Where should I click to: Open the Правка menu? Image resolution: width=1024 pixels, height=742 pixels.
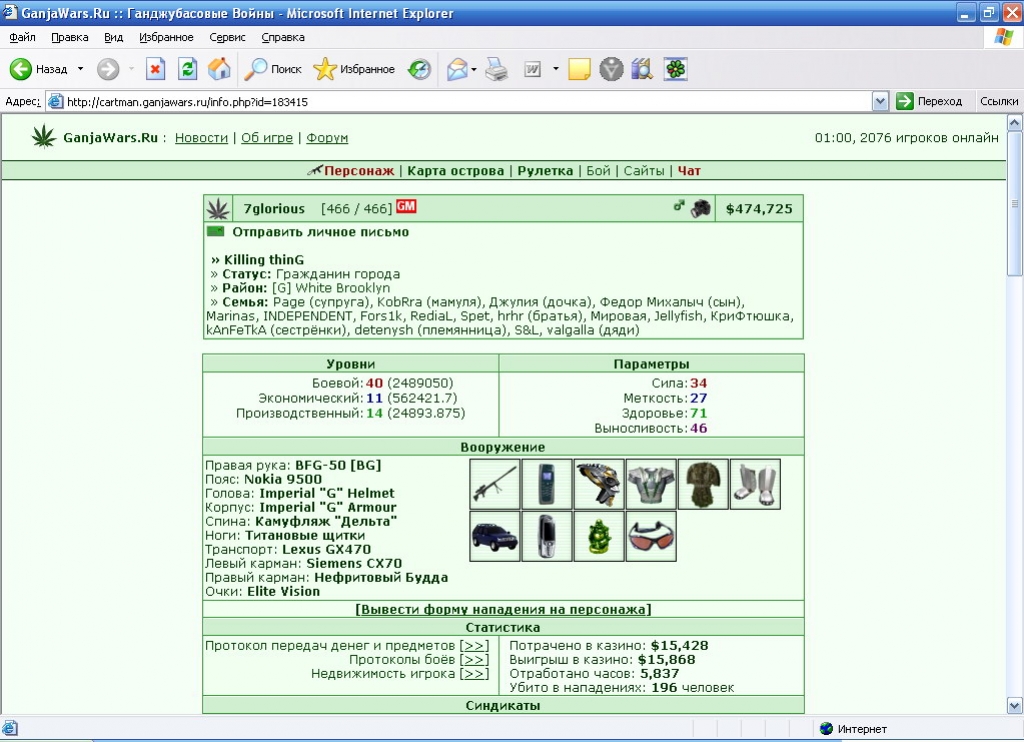coord(70,37)
